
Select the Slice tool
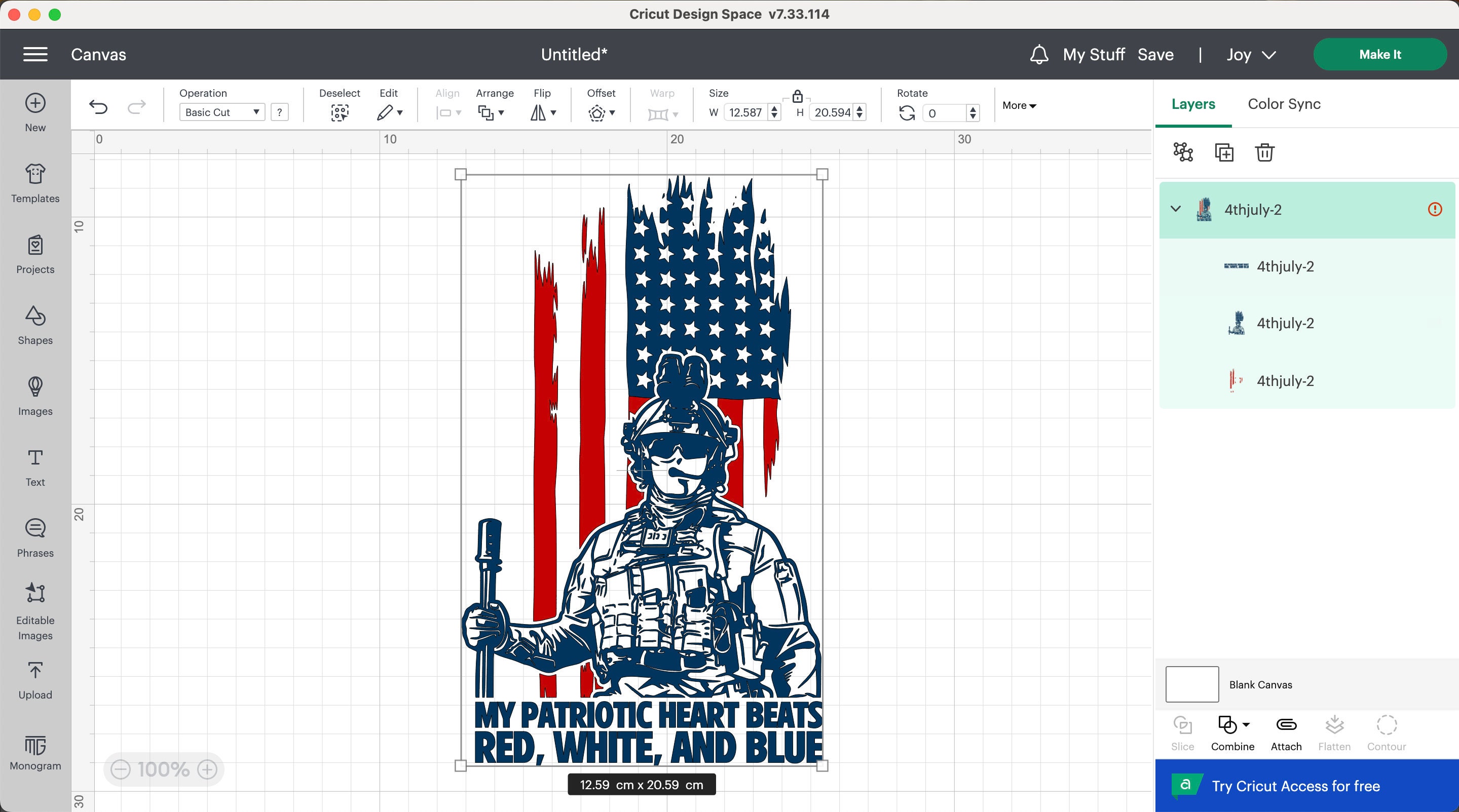pyautogui.click(x=1182, y=733)
